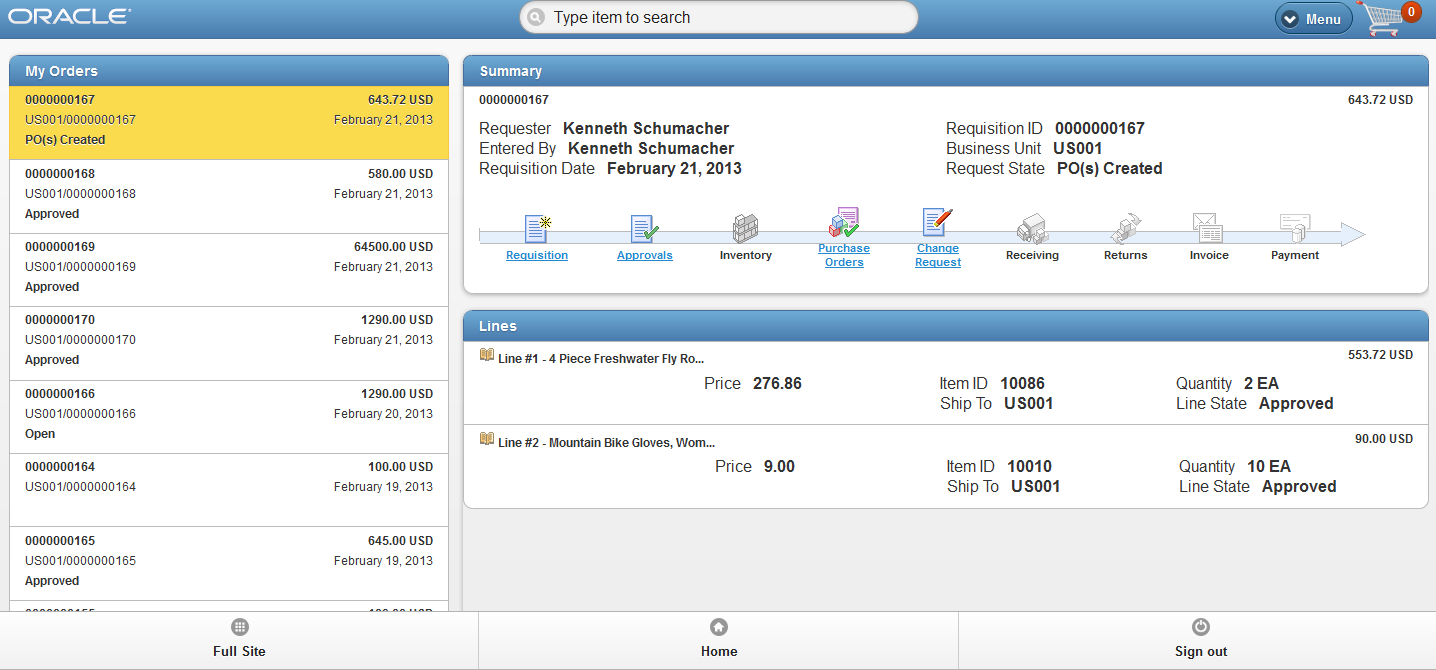Click the Sign out power icon

click(1201, 627)
